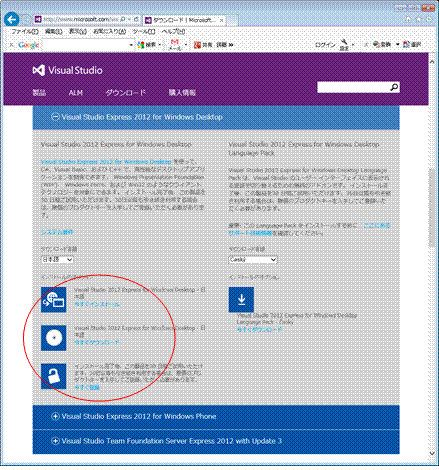439x470 pixels.
Task: Click the 製品 navigation item
Action: click(x=39, y=93)
